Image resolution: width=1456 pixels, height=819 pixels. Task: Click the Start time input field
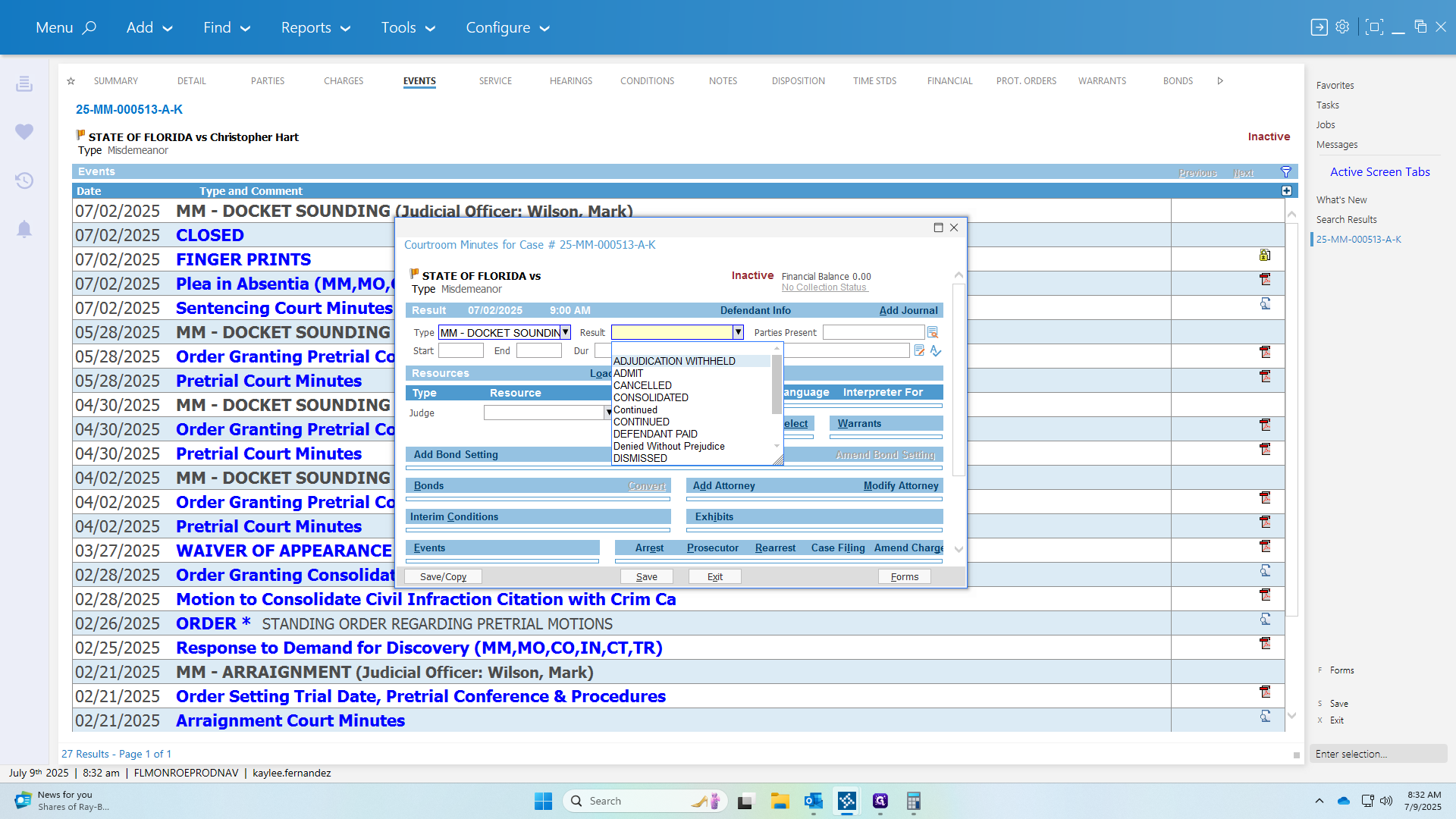(461, 350)
